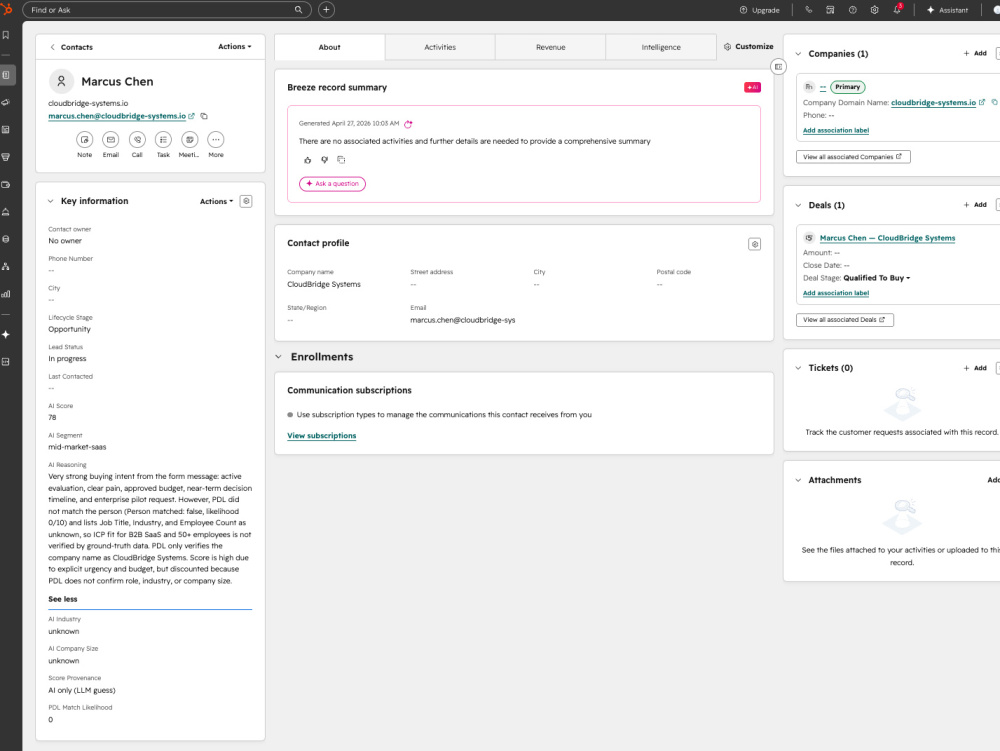This screenshot has width=1000, height=751.
Task: Click the Contact owner value No owner
Action: coord(65,241)
